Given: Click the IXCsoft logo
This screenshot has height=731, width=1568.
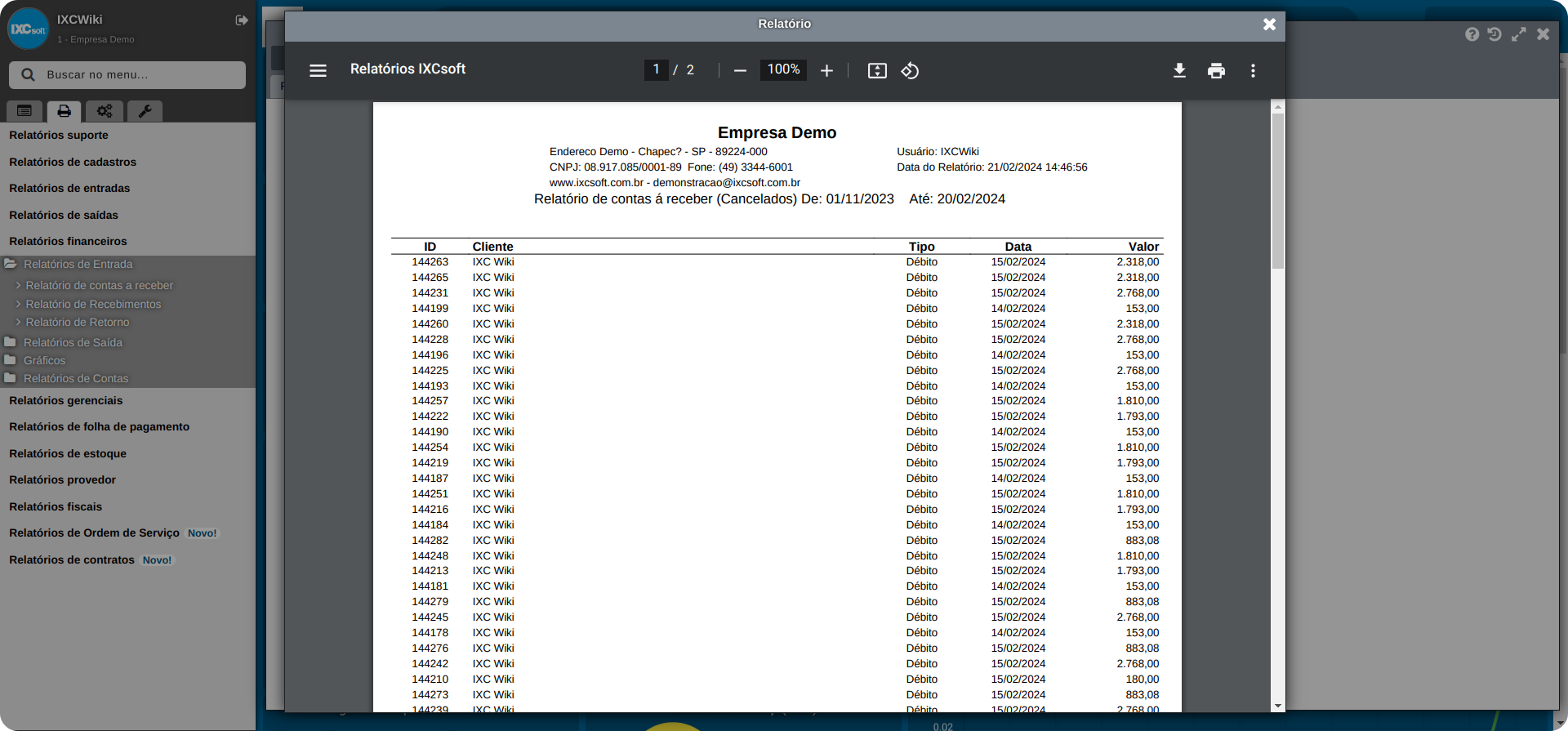Looking at the screenshot, I should tap(29, 29).
